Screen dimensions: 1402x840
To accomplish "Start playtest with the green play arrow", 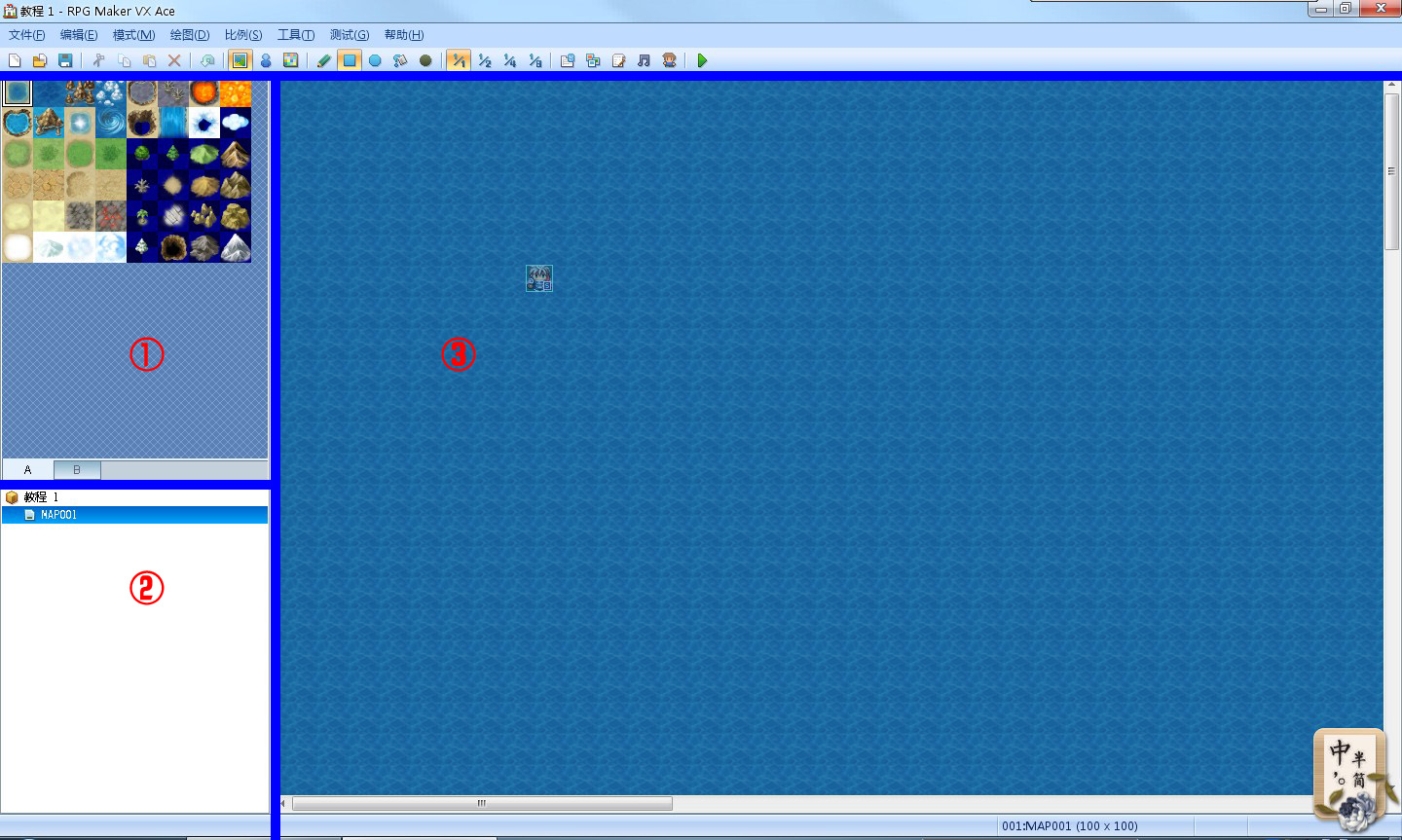I will coord(702,60).
